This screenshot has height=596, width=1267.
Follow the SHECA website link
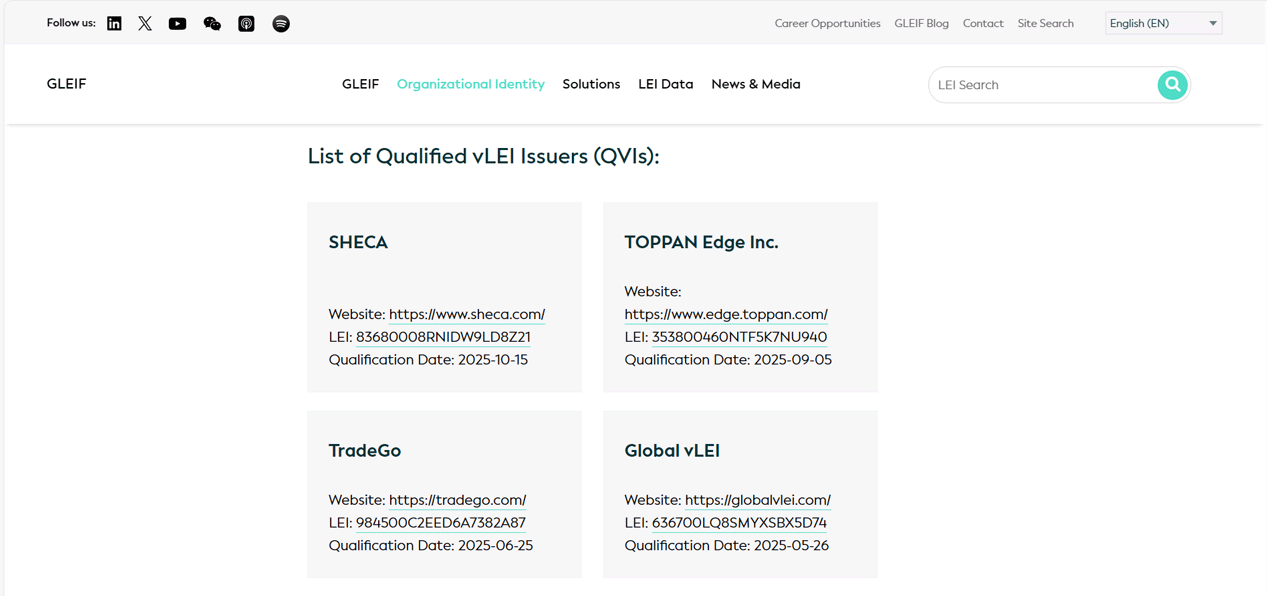(466, 314)
